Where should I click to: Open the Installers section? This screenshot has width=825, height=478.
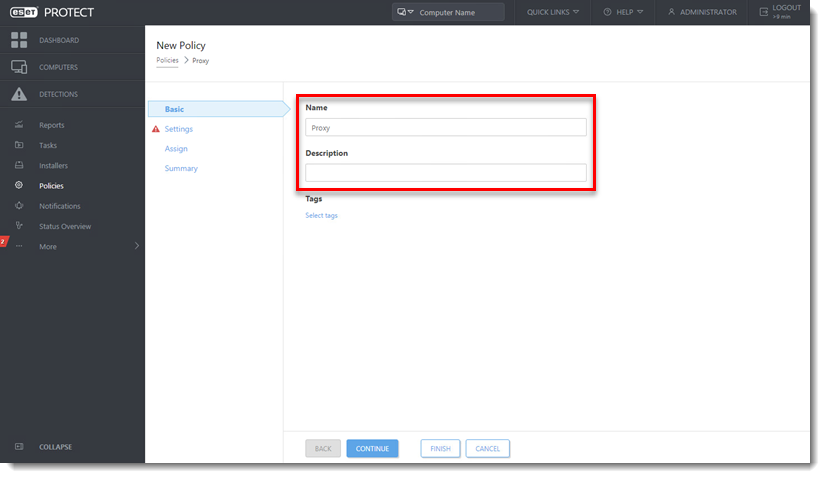pos(53,165)
